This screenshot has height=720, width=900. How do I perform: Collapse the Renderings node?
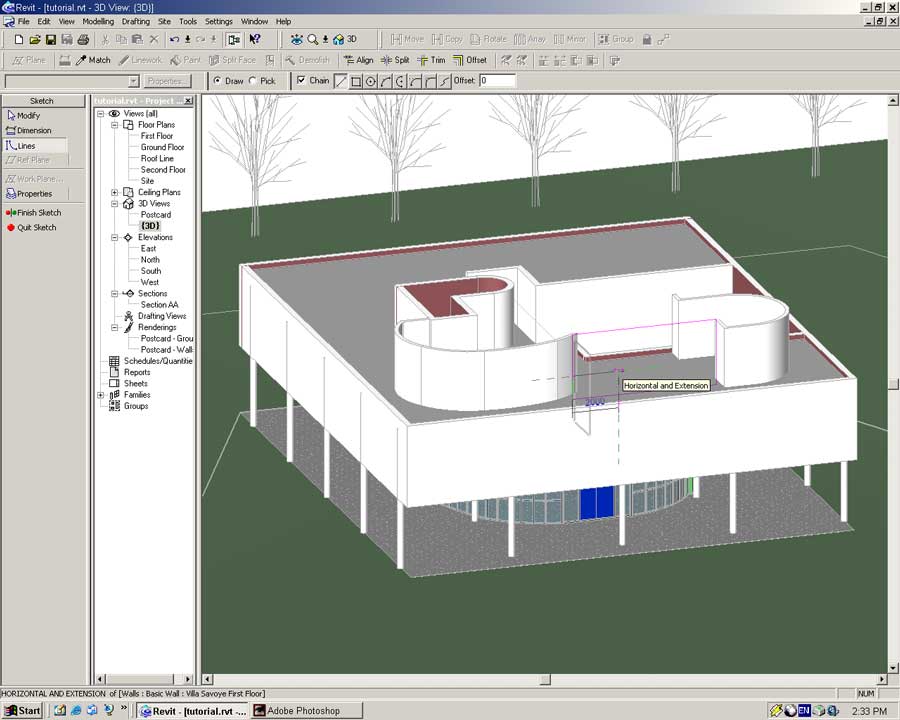(x=114, y=327)
